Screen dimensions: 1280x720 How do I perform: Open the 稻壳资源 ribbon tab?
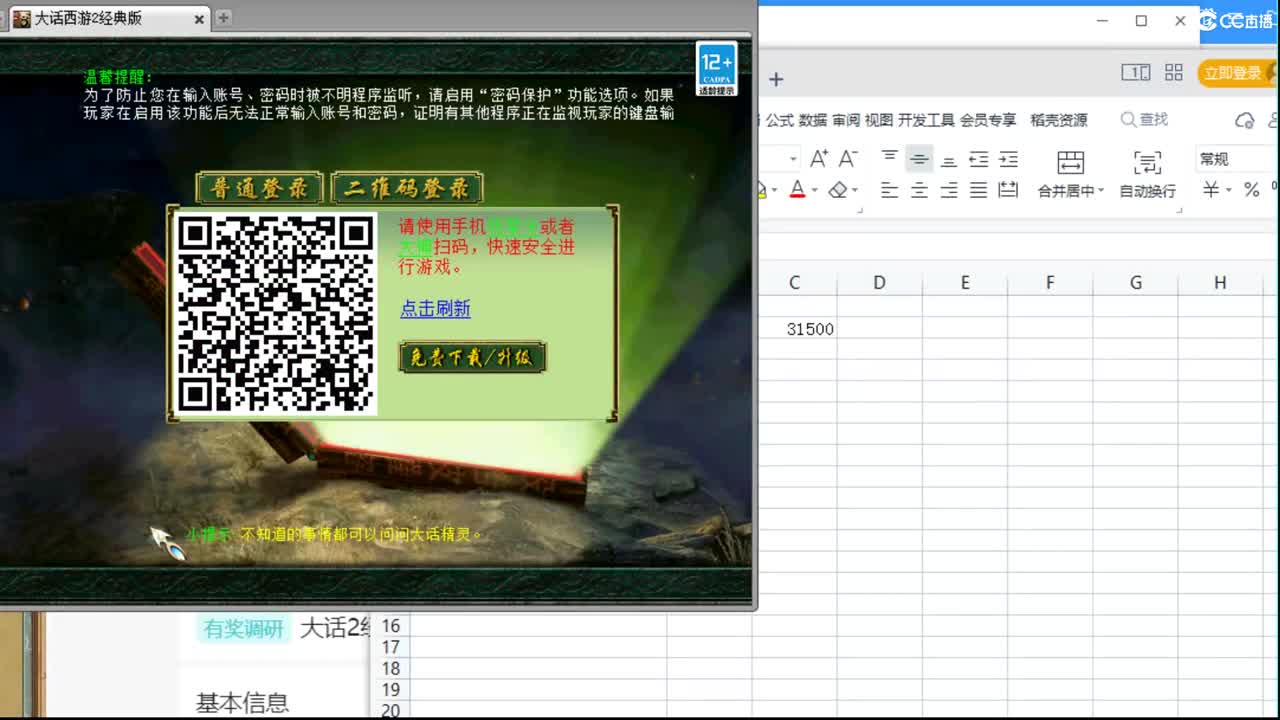pyautogui.click(x=1059, y=120)
